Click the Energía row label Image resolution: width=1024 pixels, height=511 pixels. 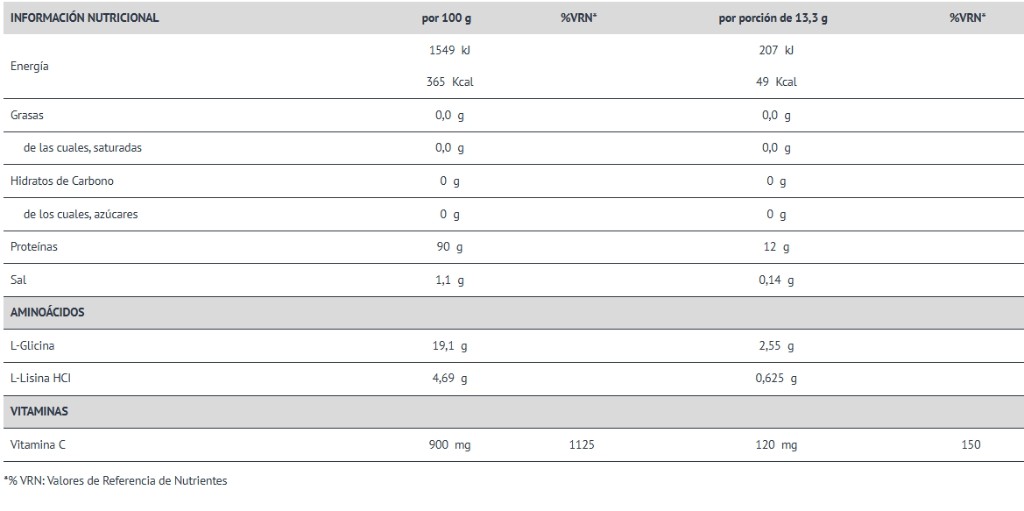(x=29, y=66)
